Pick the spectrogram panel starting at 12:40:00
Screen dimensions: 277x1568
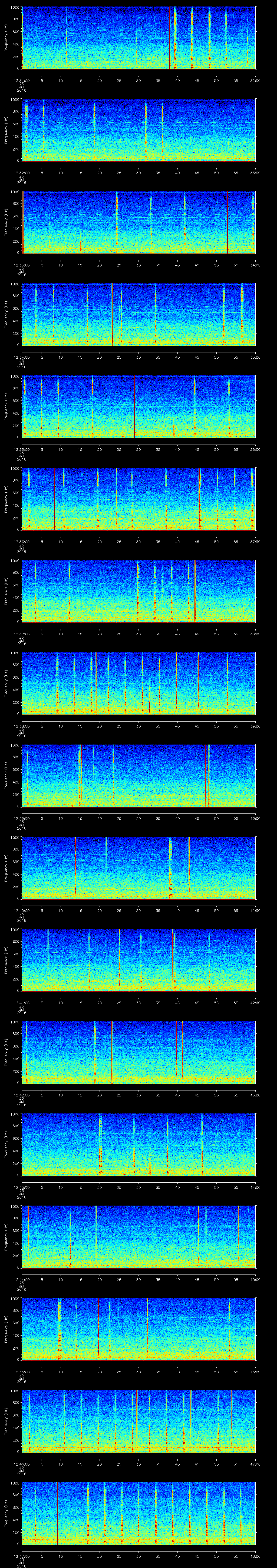click(139, 868)
